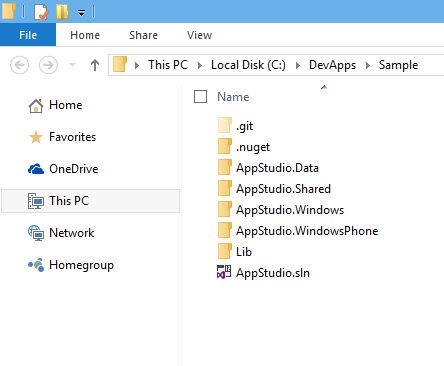Image resolution: width=444 pixels, height=366 pixels.
Task: Select the AppStudio.sln file name
Action: click(x=273, y=273)
